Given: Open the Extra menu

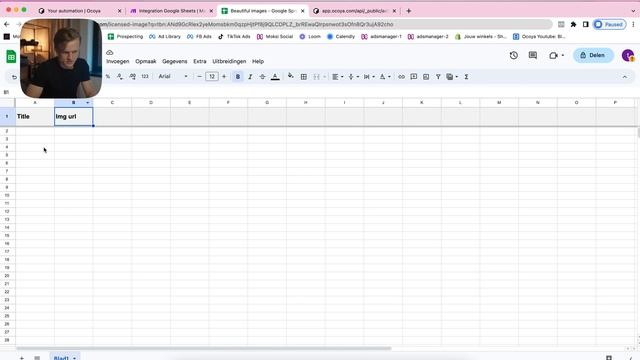Looking at the screenshot, I should point(200,61).
